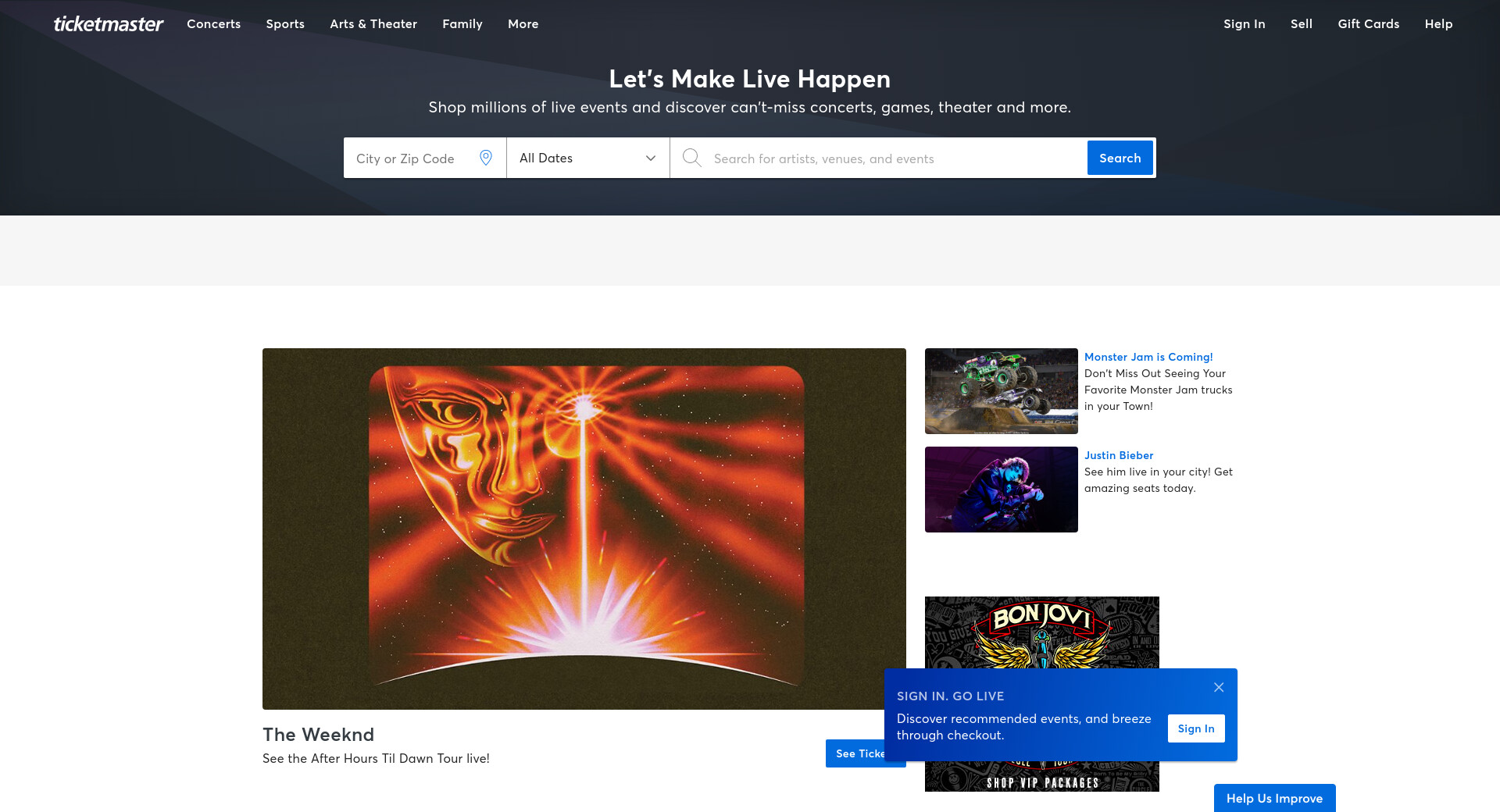The width and height of the screenshot is (1500, 812).
Task: Type in the City or Zip Code field
Action: point(412,158)
